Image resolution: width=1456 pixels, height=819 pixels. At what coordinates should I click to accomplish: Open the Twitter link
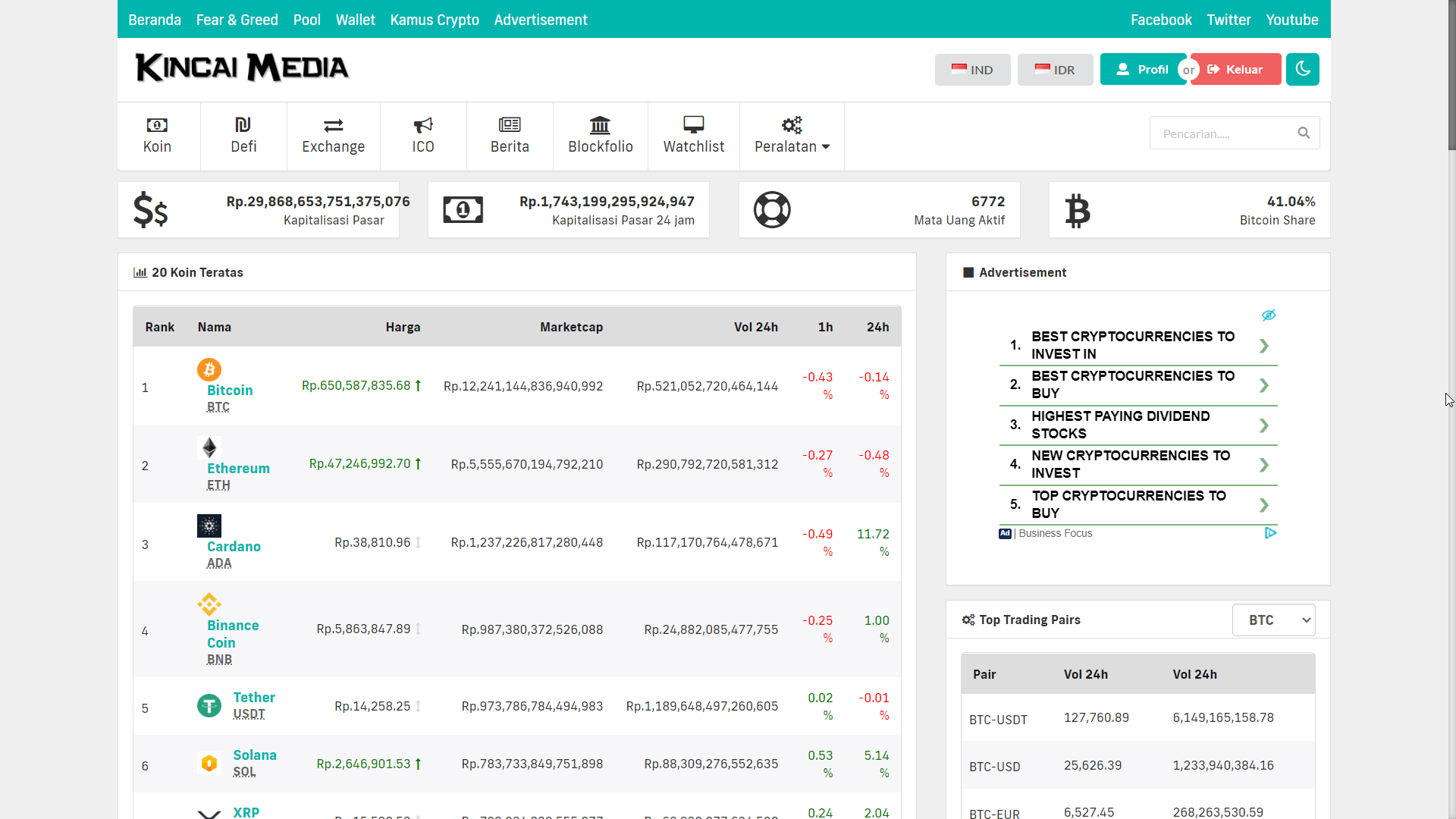point(1228,20)
